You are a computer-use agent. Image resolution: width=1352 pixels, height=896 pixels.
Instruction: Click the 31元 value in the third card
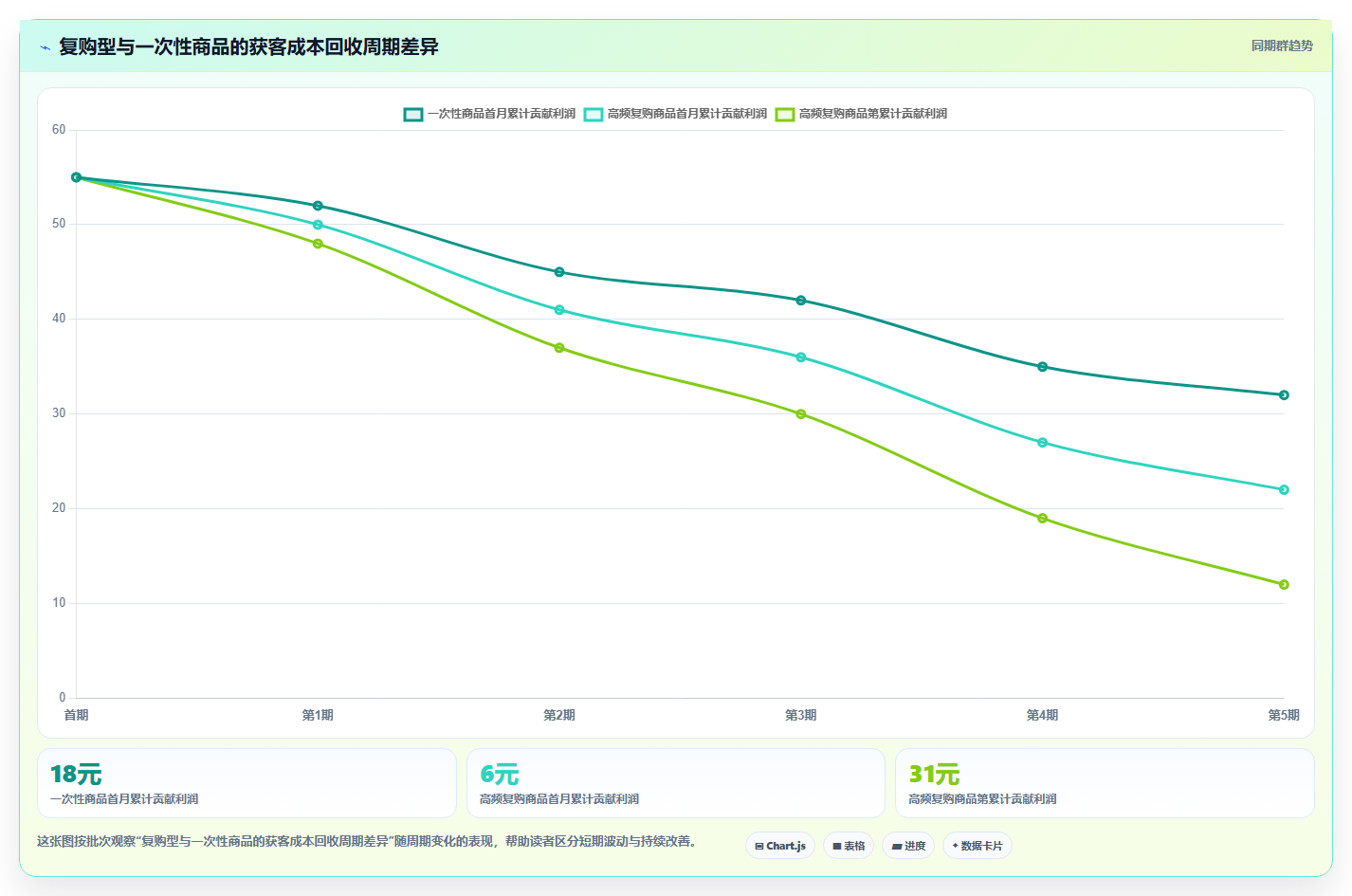(x=934, y=775)
